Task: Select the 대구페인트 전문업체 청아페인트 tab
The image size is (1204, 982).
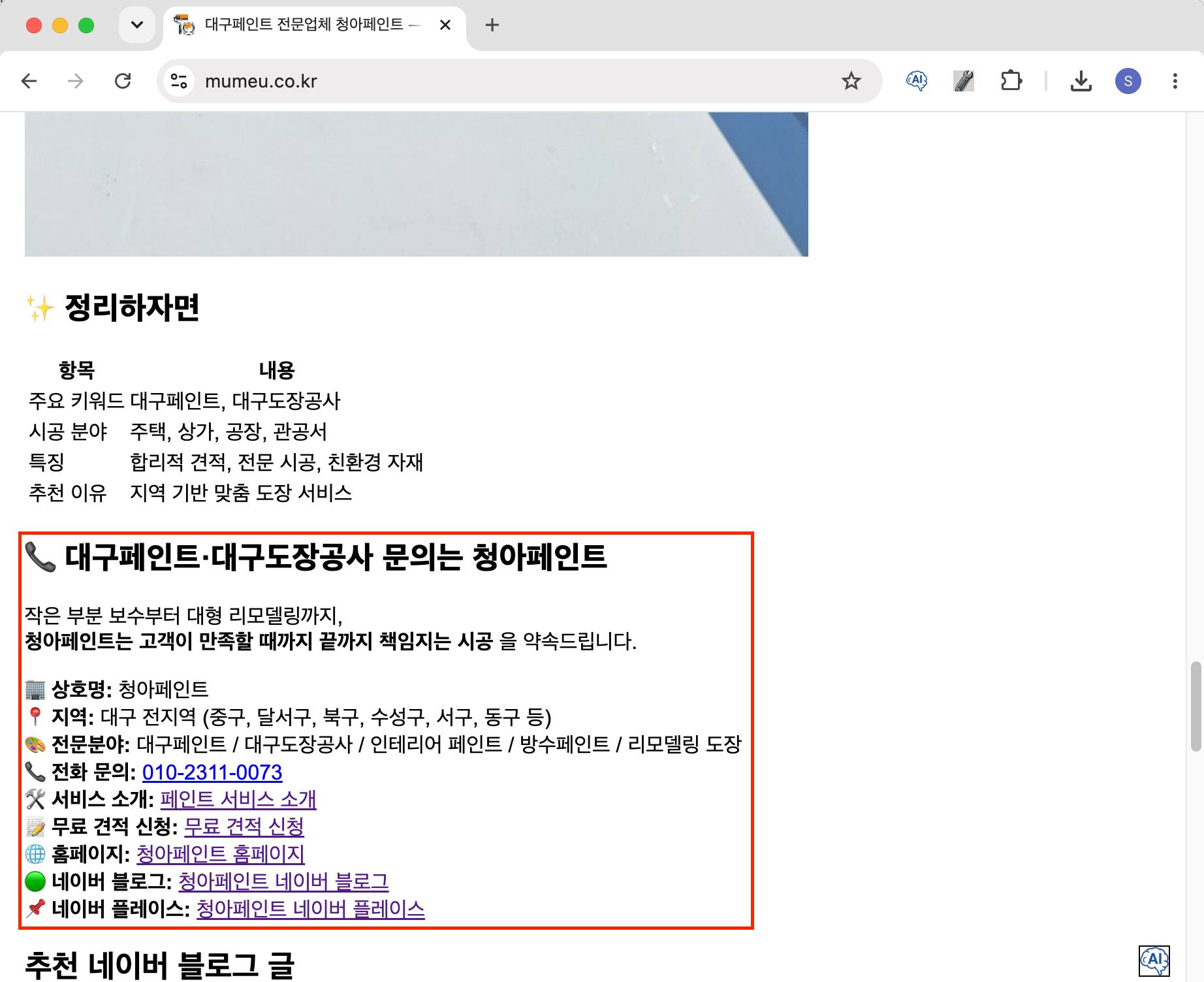Action: 315,25
